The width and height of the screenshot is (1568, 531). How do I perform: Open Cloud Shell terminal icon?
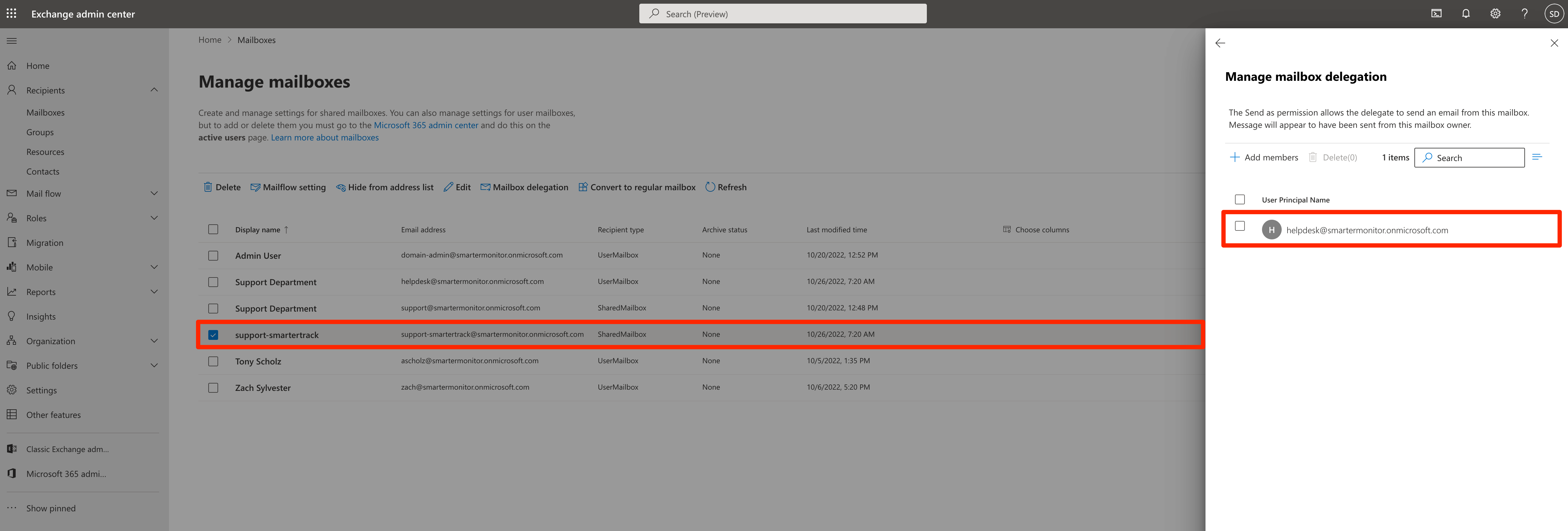pos(1437,14)
